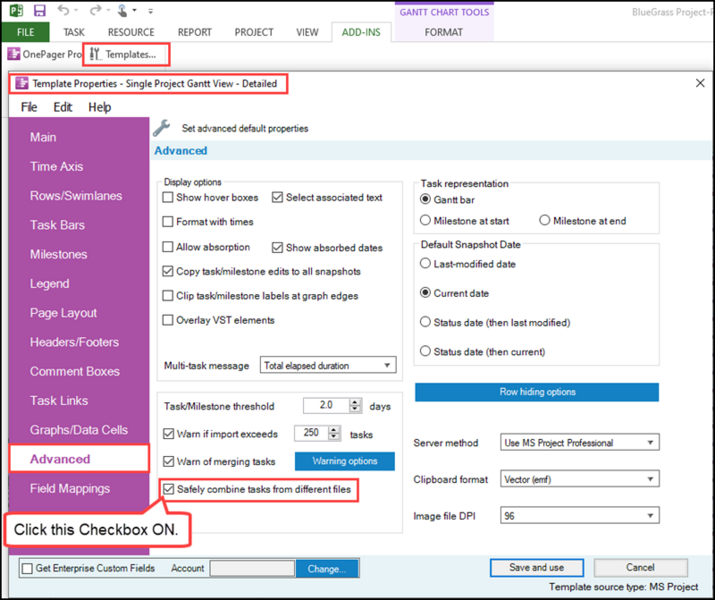Enable Clip task/milestone labels at graph edges

(x=168, y=295)
